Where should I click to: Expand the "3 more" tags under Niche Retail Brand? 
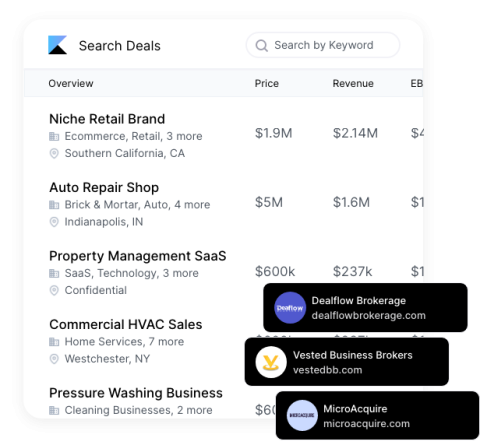[x=184, y=136]
